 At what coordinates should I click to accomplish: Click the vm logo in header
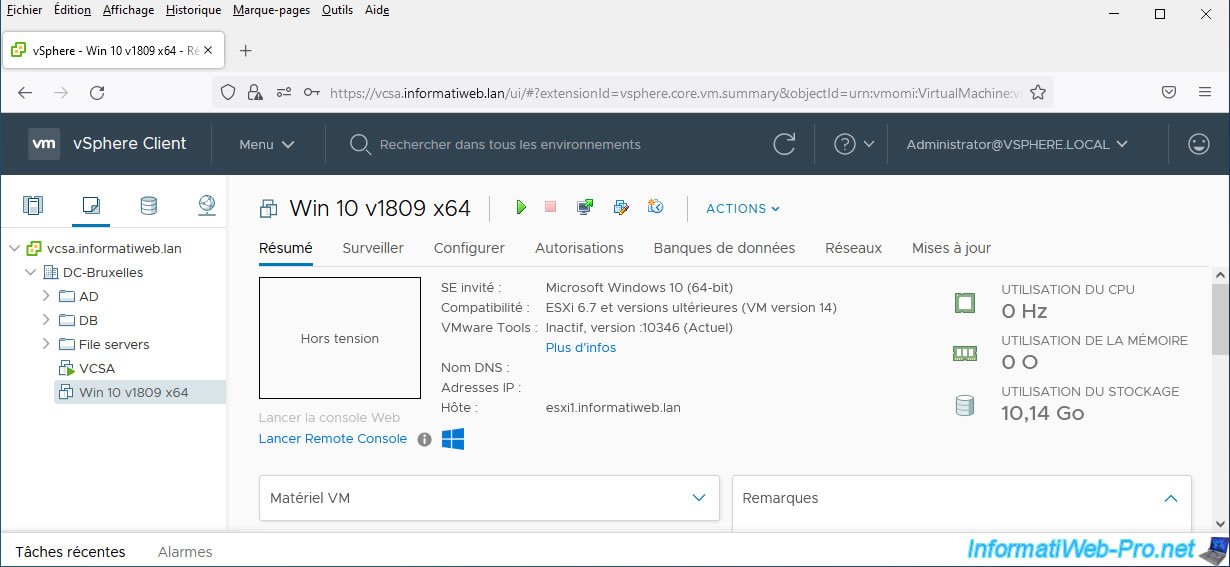(44, 144)
